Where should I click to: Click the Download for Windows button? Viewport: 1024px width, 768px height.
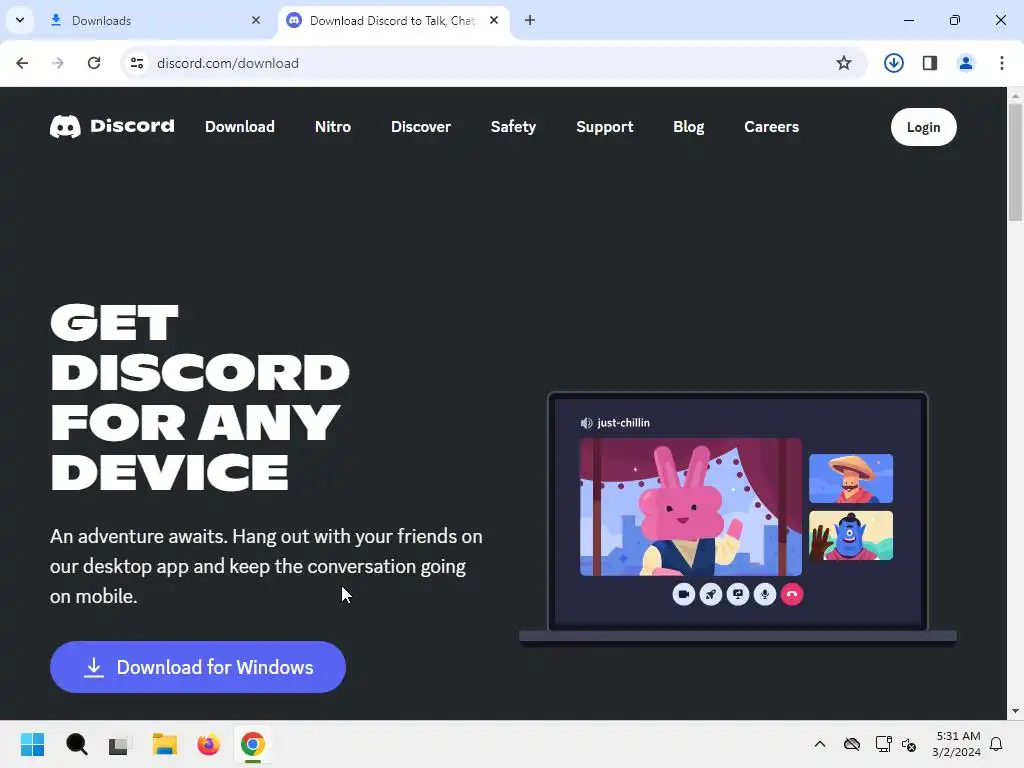click(198, 667)
